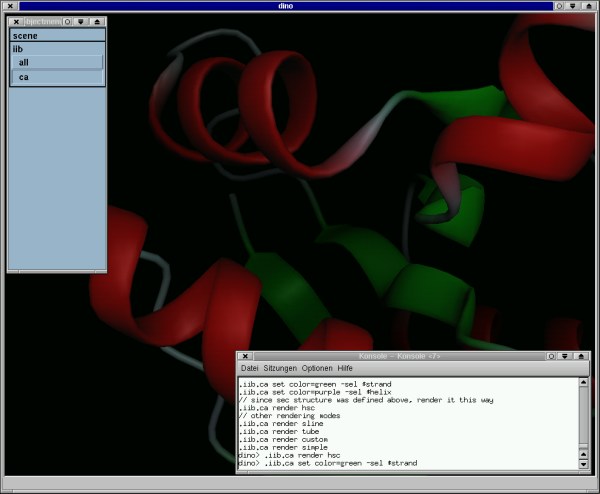Click the Konsole scrollbar down arrow
This screenshot has height=494, width=600.
(x=584, y=464)
